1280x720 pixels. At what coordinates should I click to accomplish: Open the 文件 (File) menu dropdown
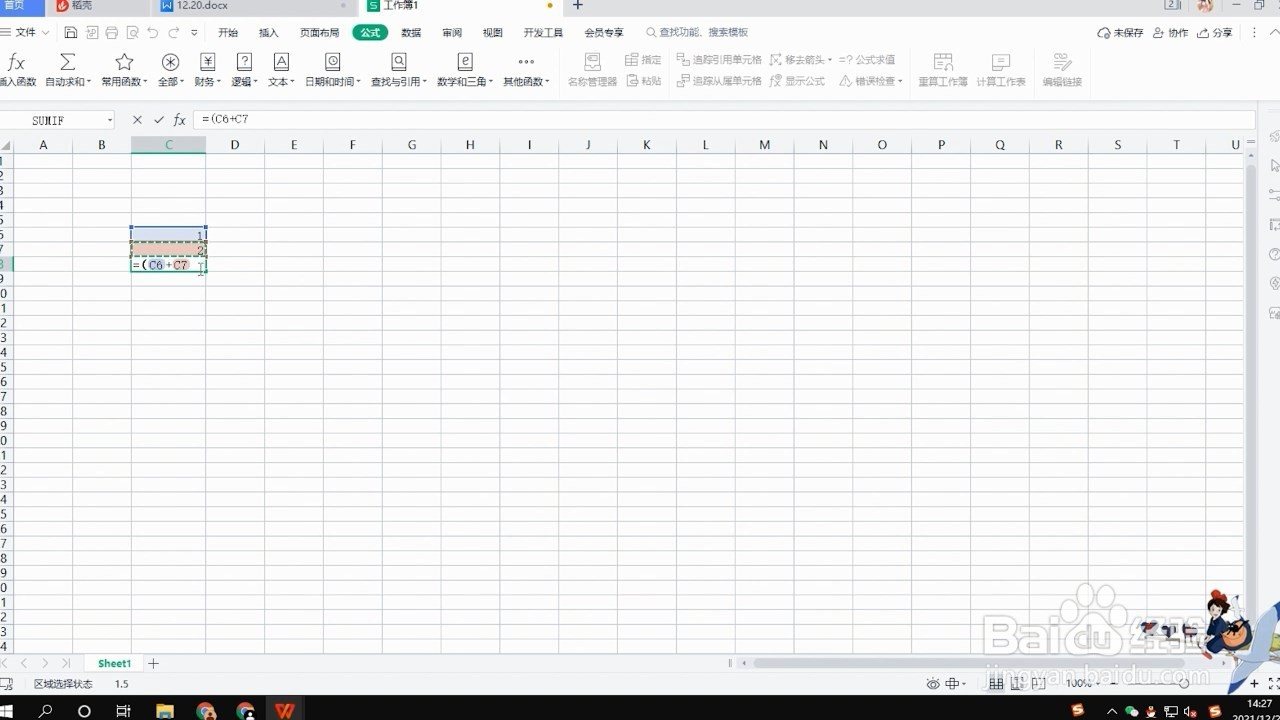click(x=30, y=33)
